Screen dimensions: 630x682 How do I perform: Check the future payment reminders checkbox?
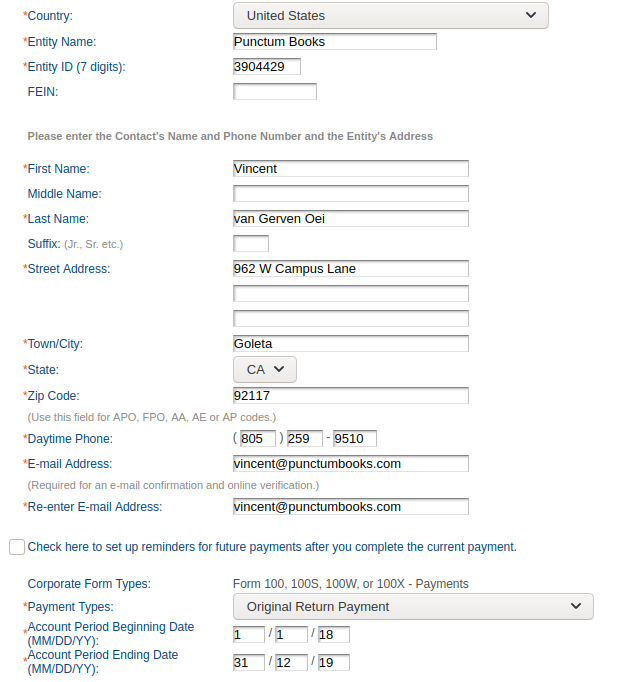17,547
